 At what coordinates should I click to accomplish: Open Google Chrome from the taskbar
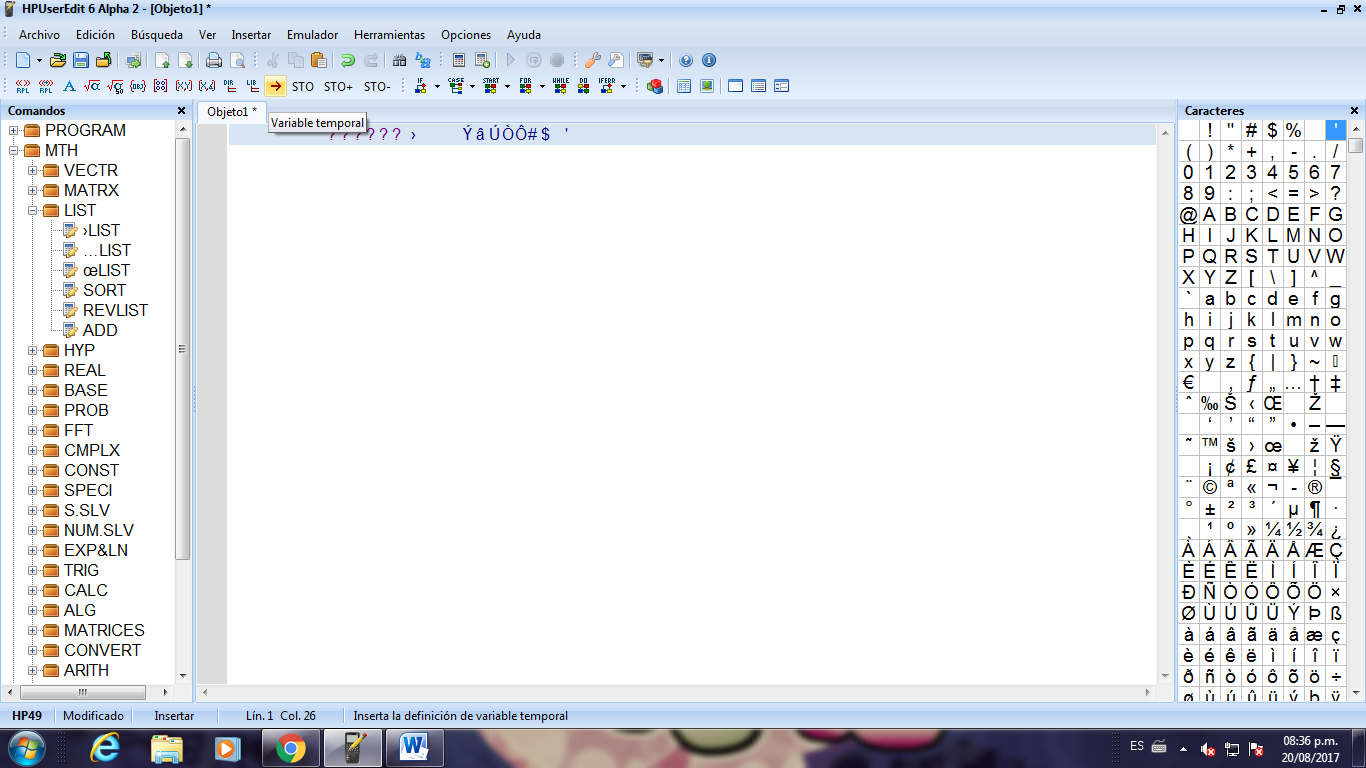pos(291,747)
